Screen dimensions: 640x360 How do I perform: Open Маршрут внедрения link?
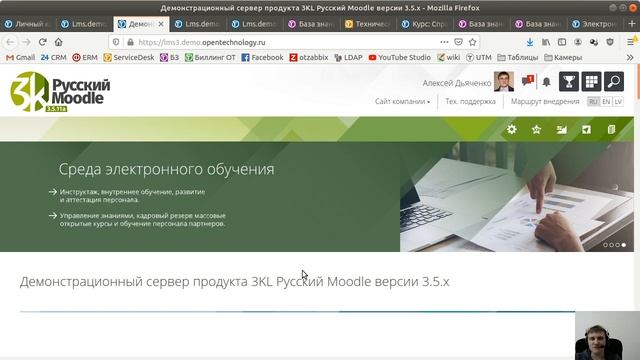point(545,102)
